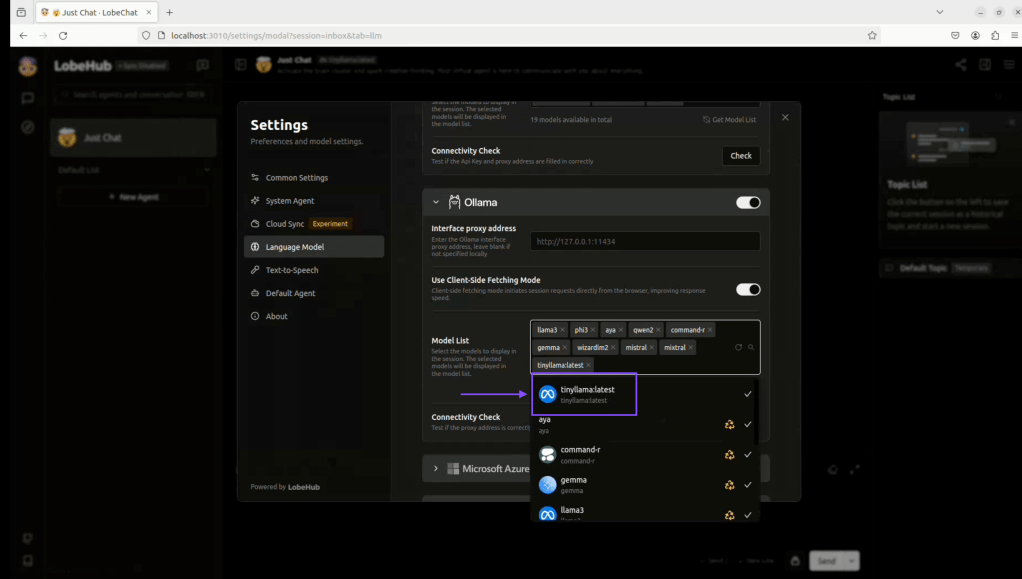Remove the qwen2 model tag
Screen dimensions: 1022x579
coord(659,330)
